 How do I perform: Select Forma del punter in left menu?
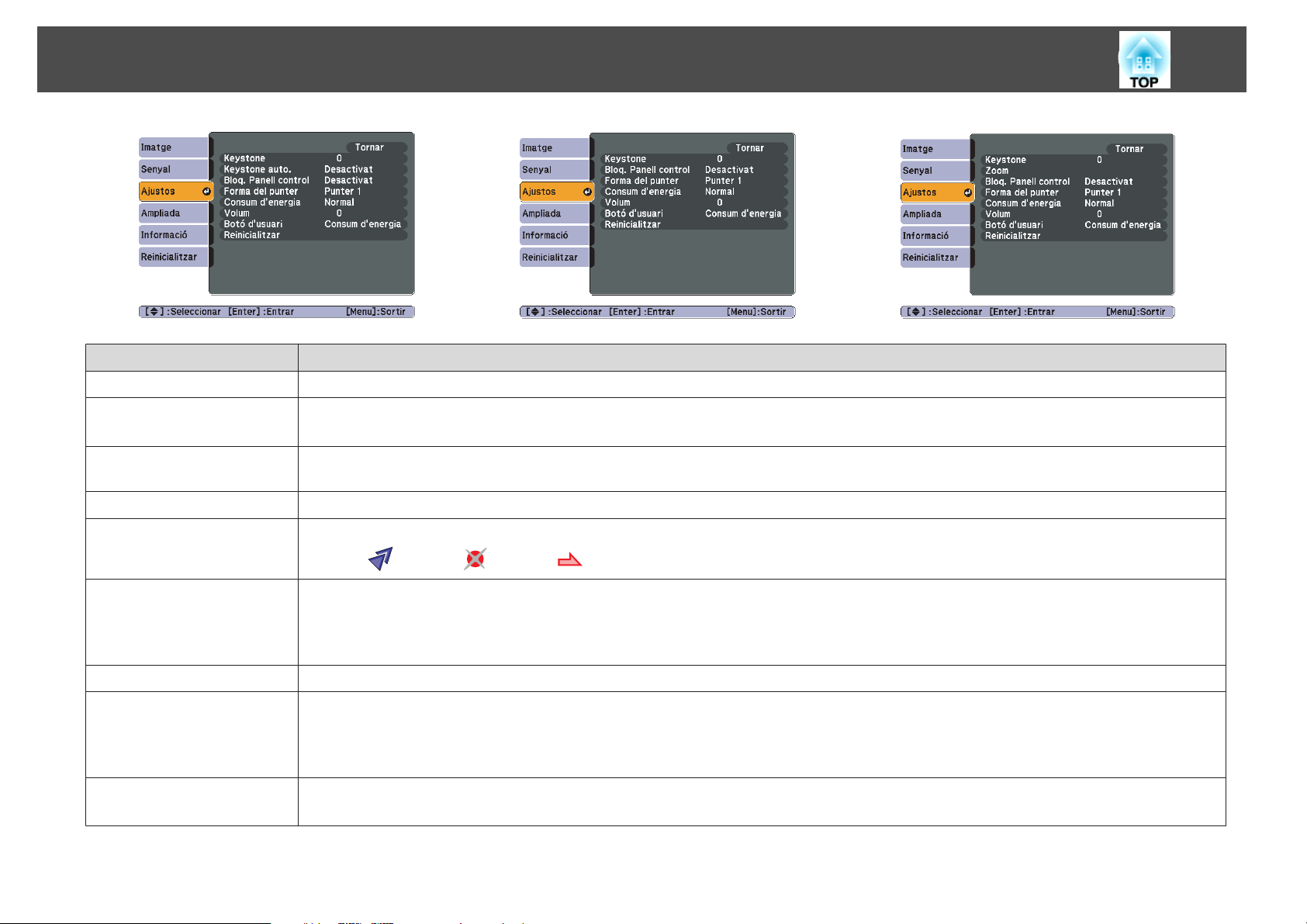313,191
